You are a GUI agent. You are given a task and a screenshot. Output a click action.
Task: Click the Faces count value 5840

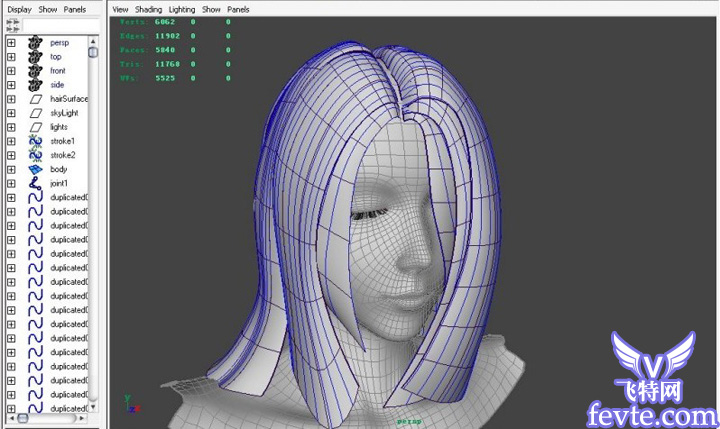coord(165,50)
